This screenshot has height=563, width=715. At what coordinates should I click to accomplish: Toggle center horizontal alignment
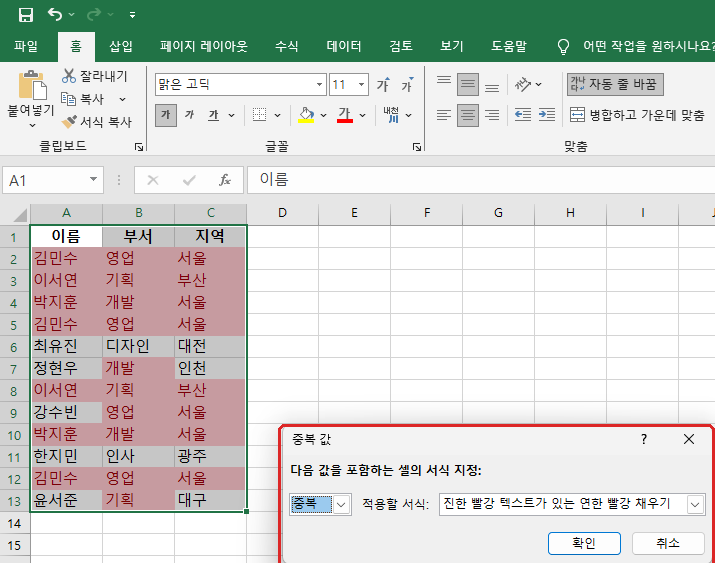tap(468, 115)
